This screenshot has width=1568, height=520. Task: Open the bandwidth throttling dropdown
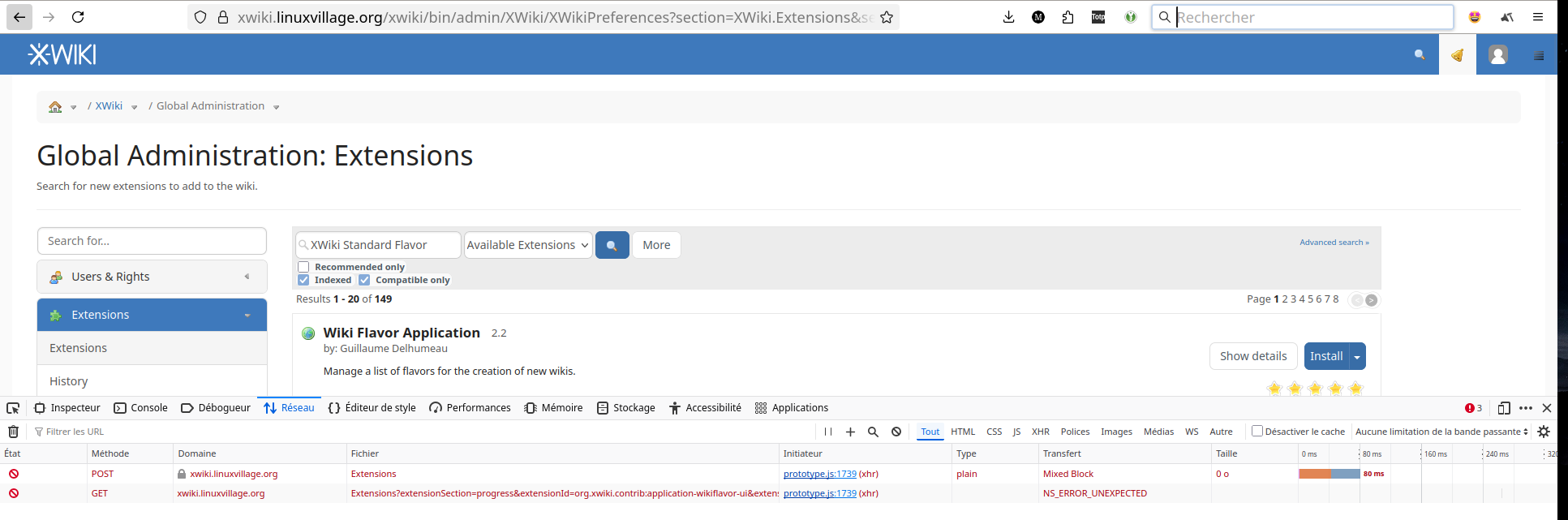[1441, 432]
